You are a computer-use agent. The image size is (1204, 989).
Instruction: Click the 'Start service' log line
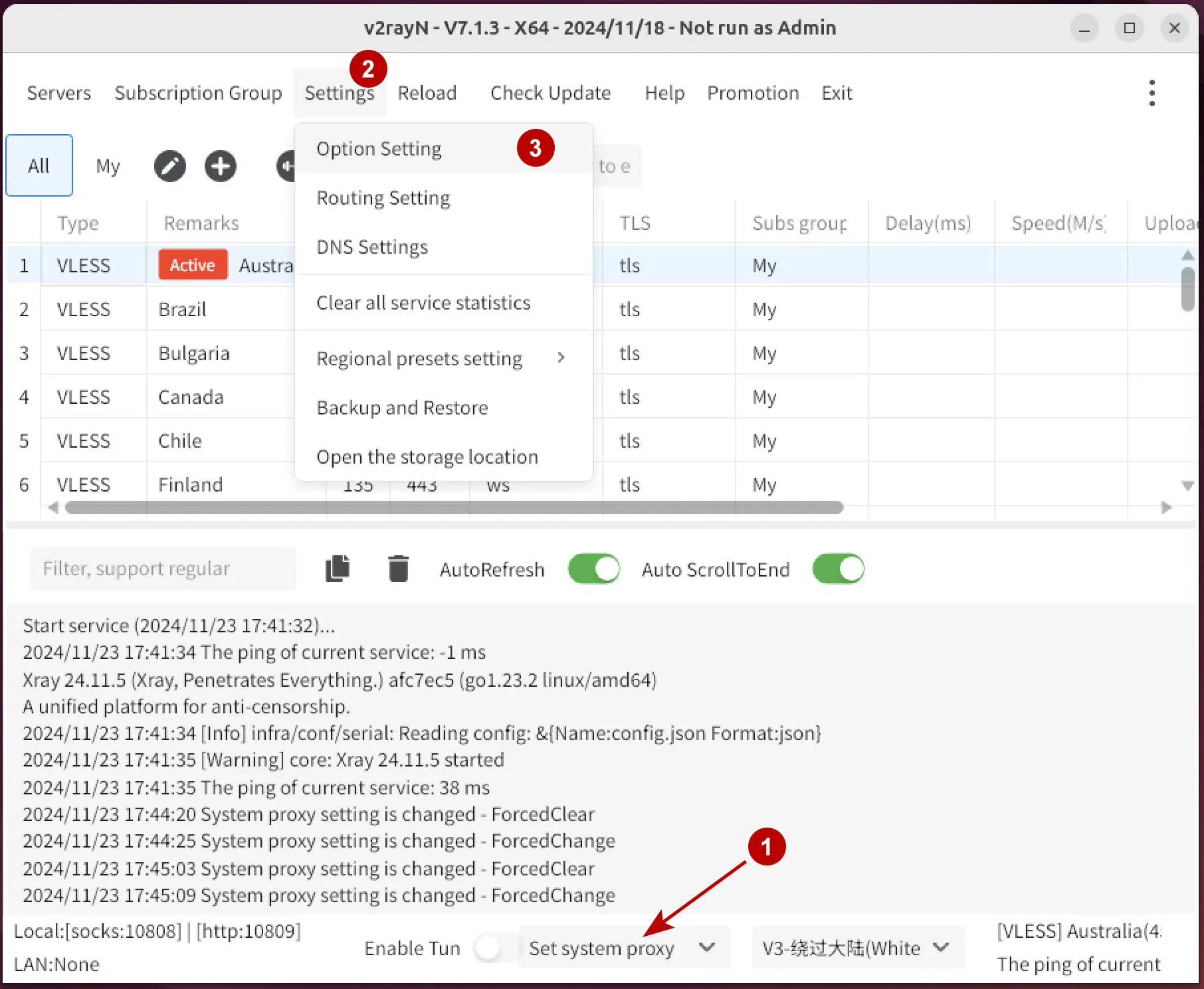click(179, 626)
